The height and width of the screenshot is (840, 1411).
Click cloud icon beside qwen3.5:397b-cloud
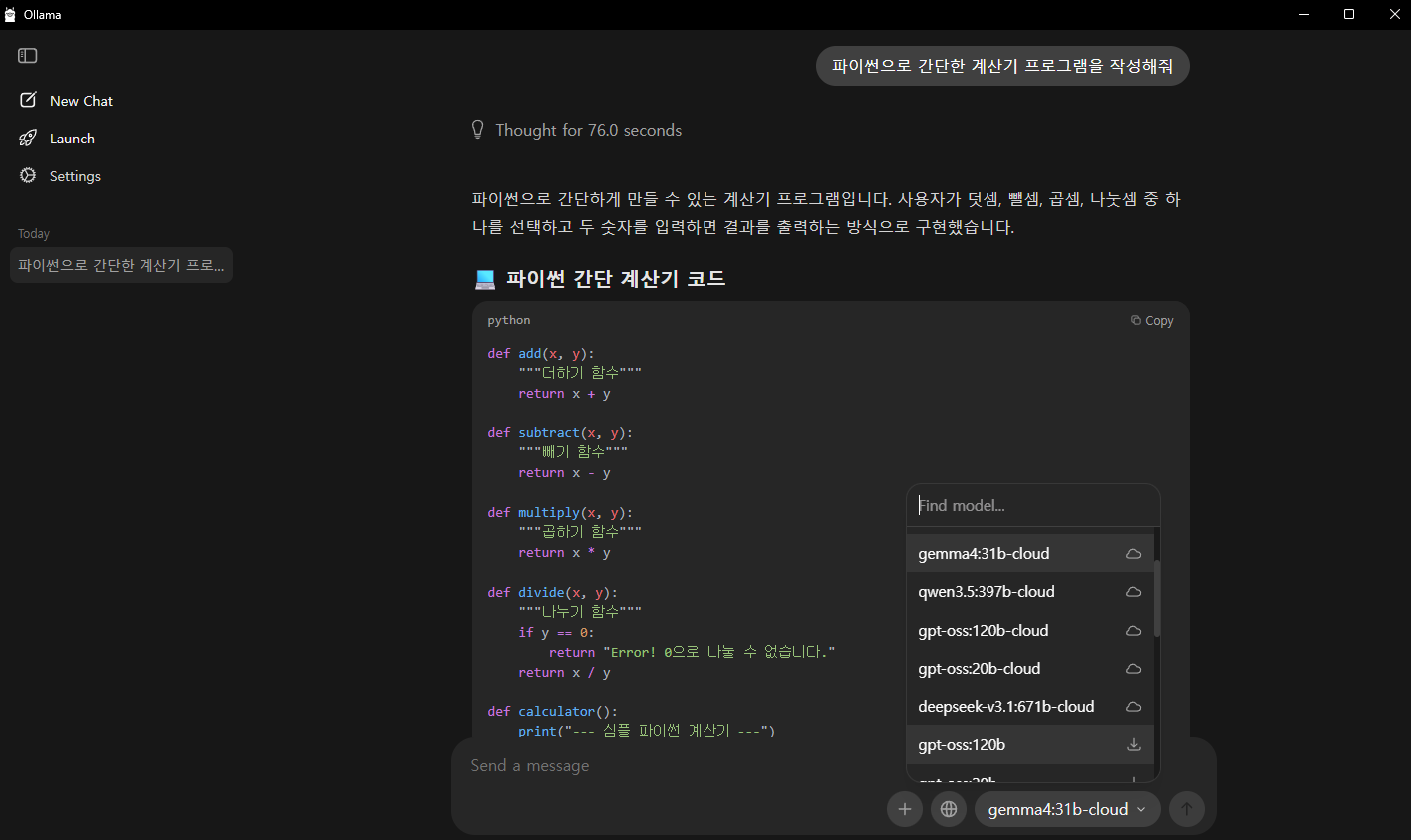pos(1133,592)
